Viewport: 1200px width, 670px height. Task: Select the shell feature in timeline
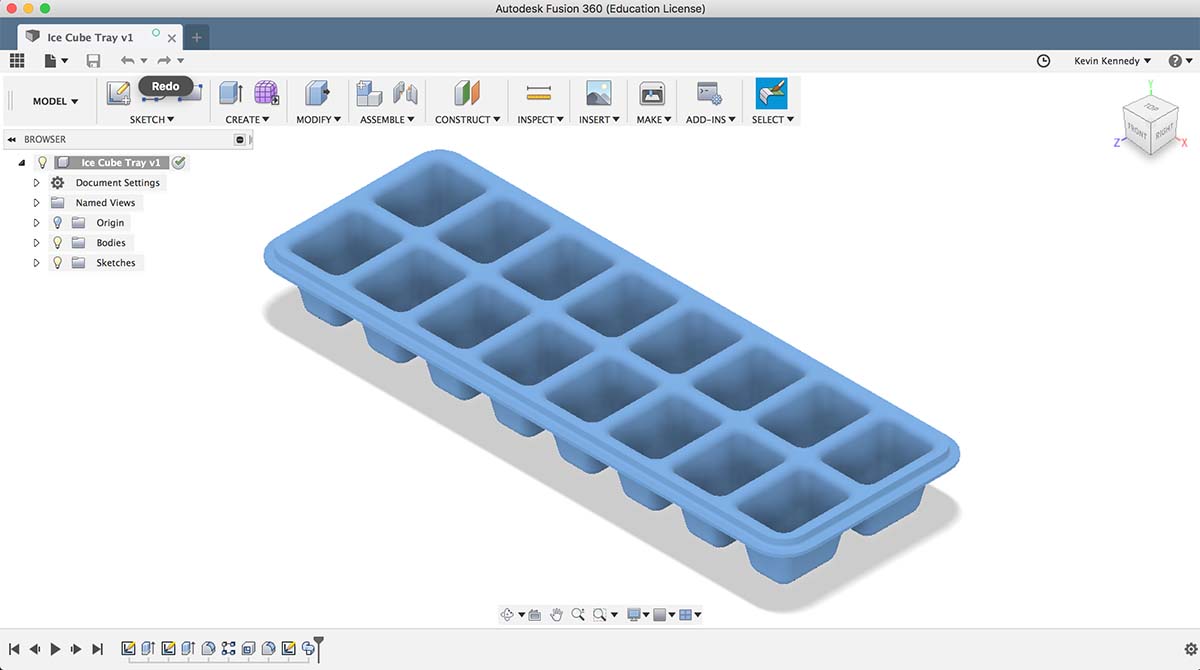(249, 649)
